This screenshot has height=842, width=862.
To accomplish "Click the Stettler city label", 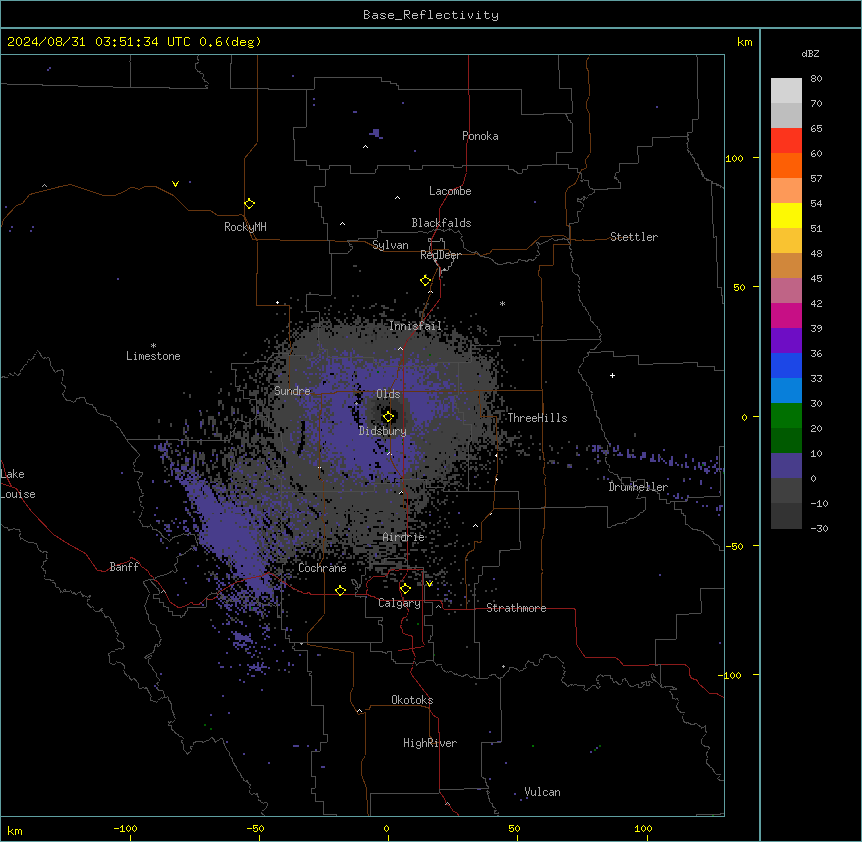I will tap(634, 237).
